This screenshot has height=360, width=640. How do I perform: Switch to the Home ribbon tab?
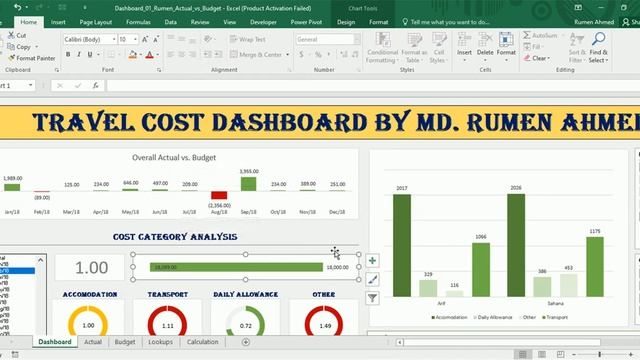coord(29,22)
